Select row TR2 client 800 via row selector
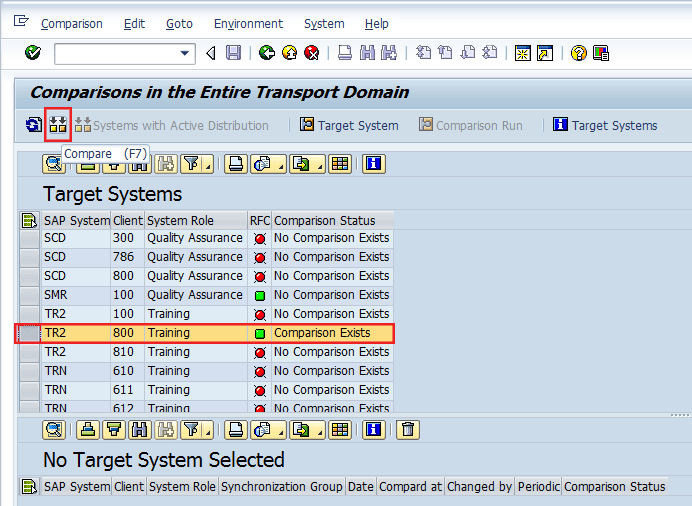This screenshot has width=692, height=506. click(29, 333)
